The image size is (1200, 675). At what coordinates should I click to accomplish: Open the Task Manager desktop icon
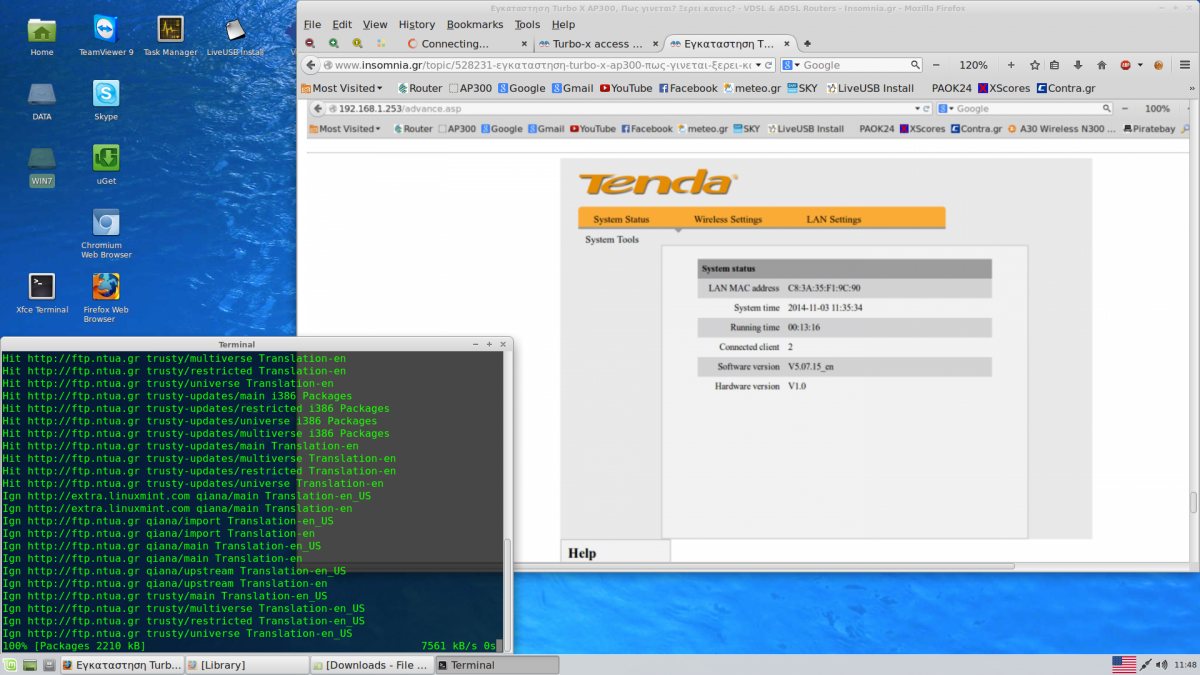(x=170, y=37)
